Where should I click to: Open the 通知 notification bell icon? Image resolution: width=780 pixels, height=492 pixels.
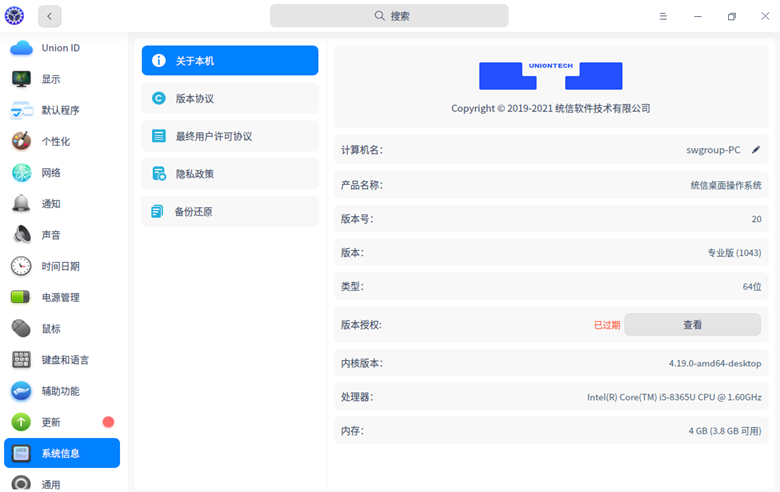(21, 203)
